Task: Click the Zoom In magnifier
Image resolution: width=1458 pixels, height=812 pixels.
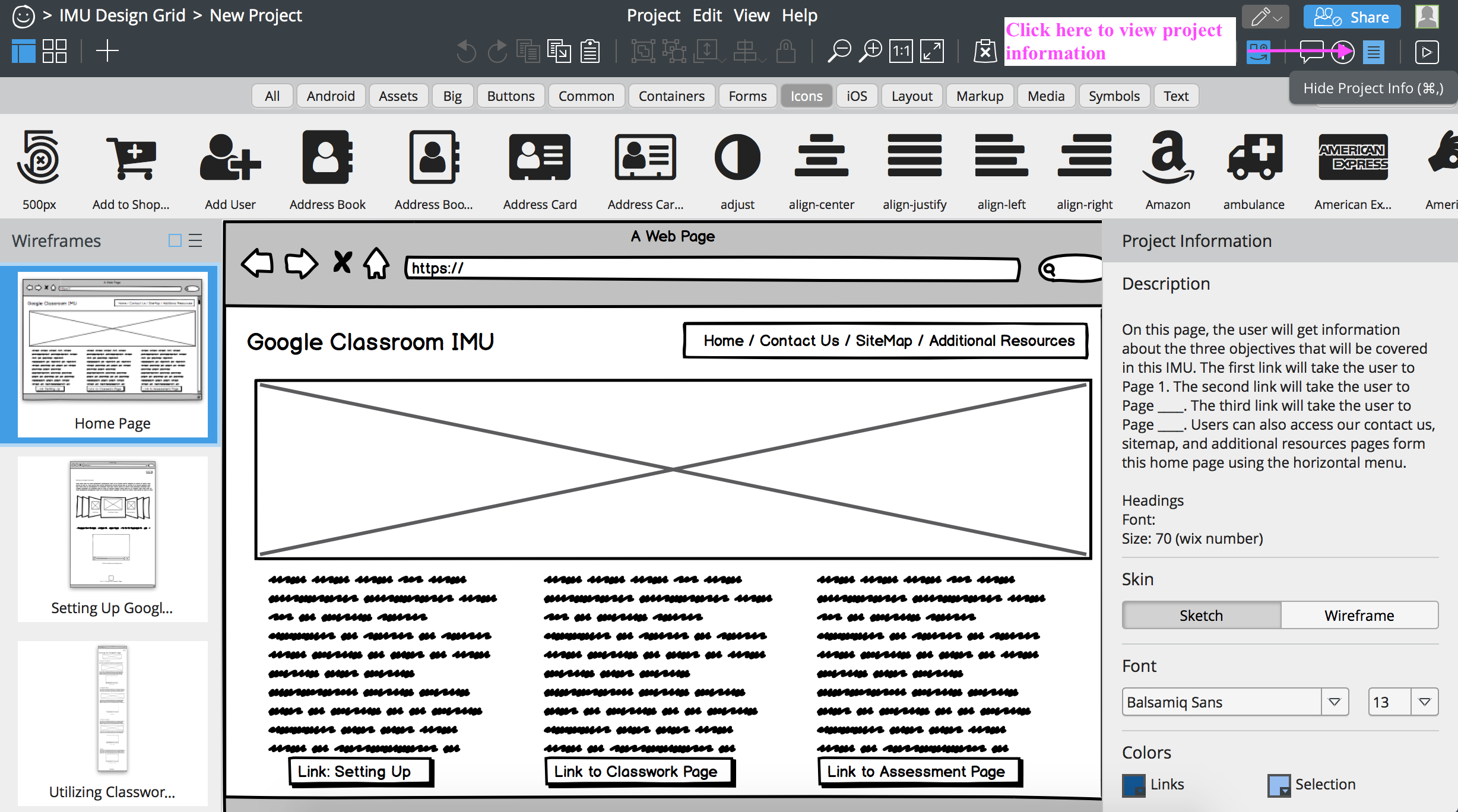Action: (x=870, y=52)
